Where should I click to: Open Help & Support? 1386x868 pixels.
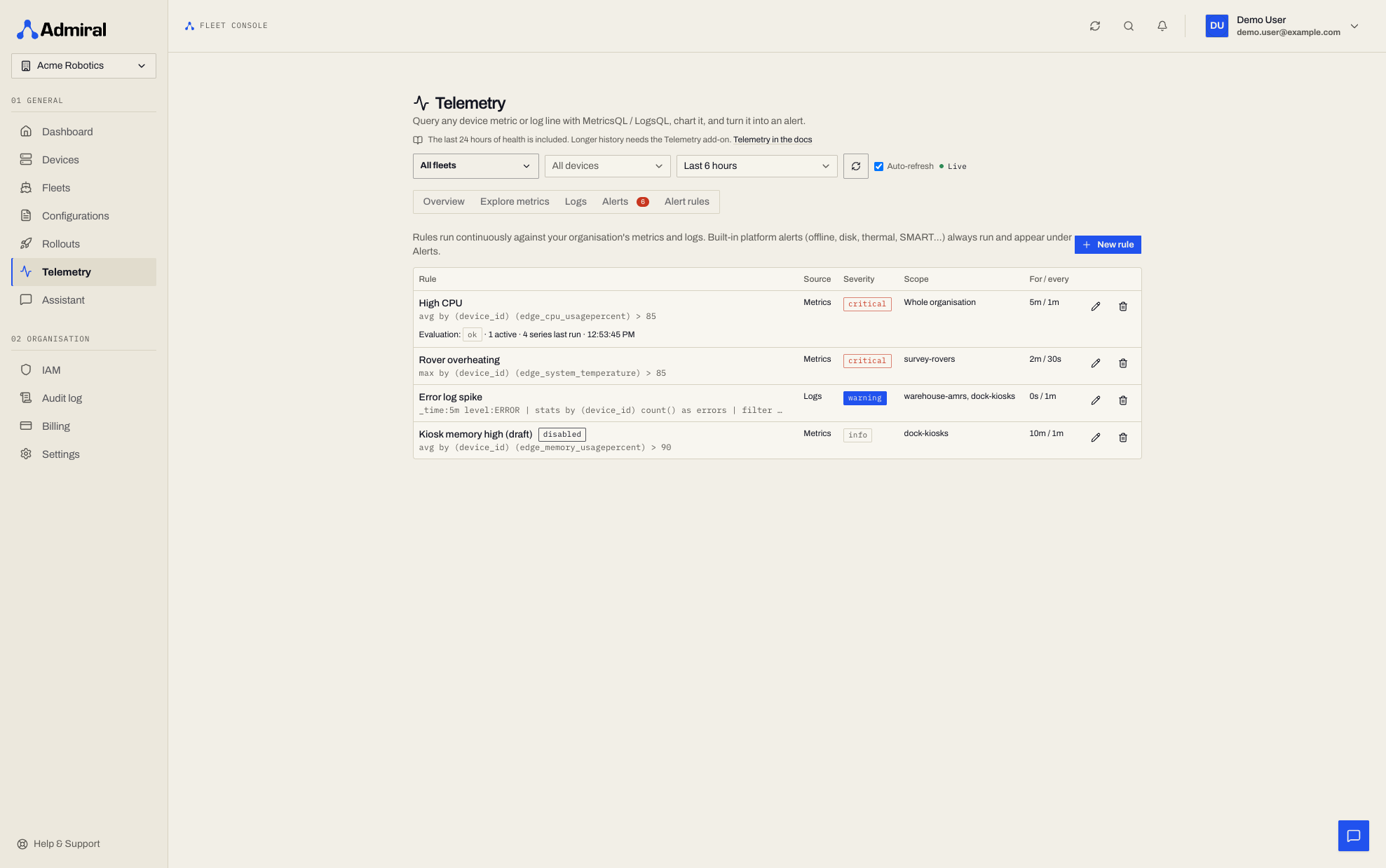coord(59,844)
